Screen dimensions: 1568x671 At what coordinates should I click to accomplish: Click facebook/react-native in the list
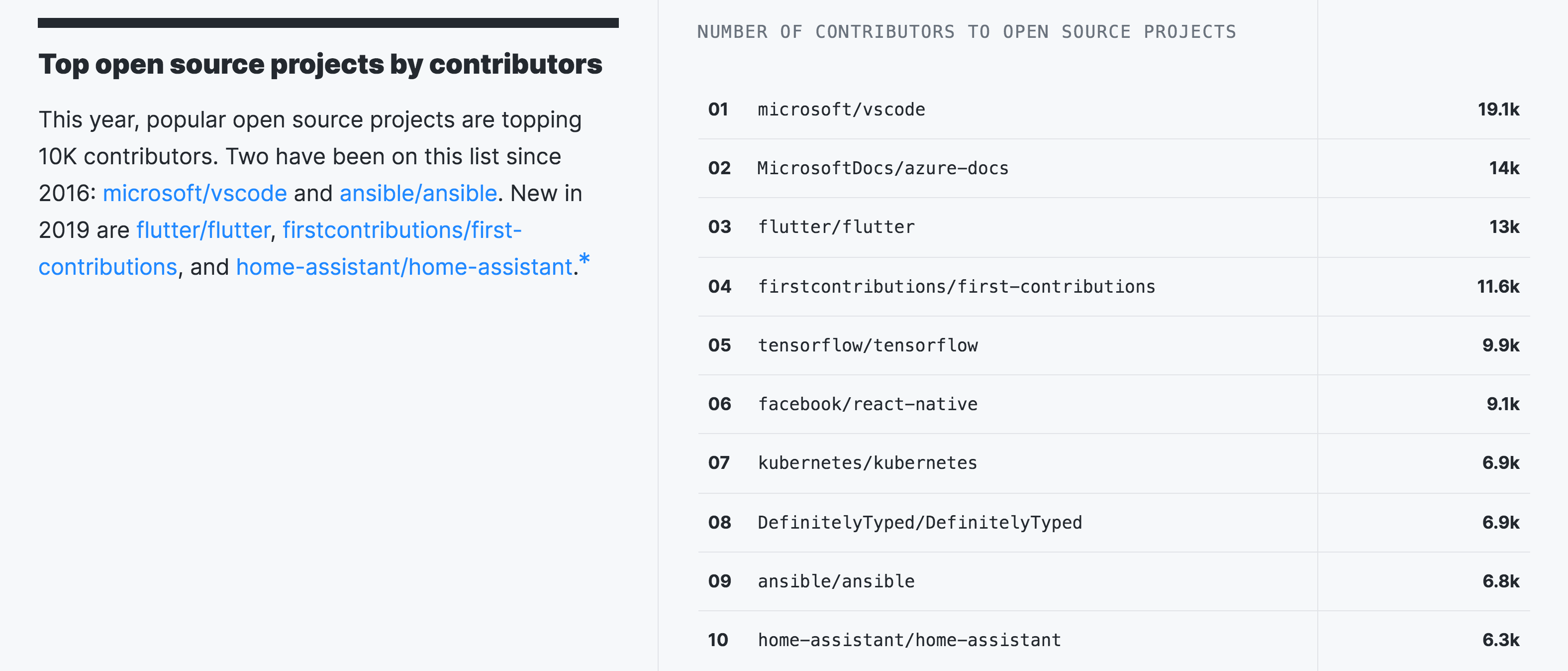[x=868, y=404]
